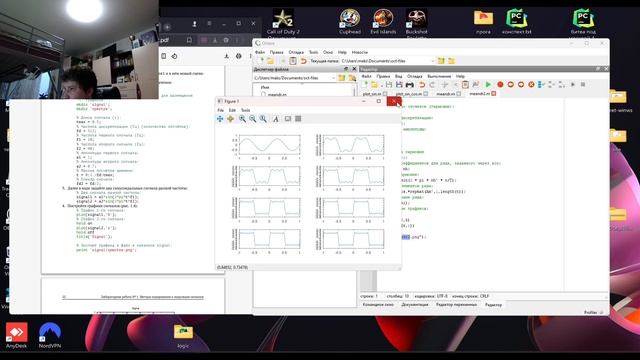640x360 pixels.
Task: Open the Tools menu in Figure 1
Action: pos(245,110)
